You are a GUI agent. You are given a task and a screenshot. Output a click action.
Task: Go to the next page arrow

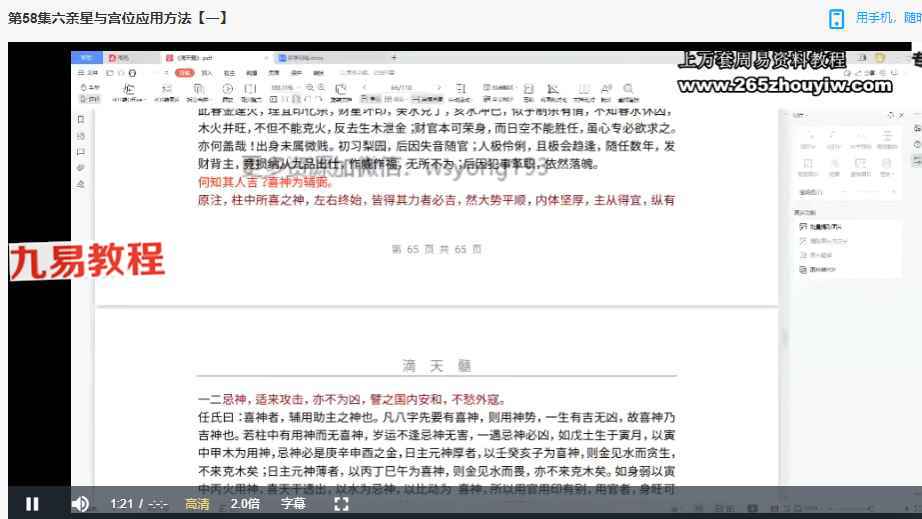click(x=439, y=88)
